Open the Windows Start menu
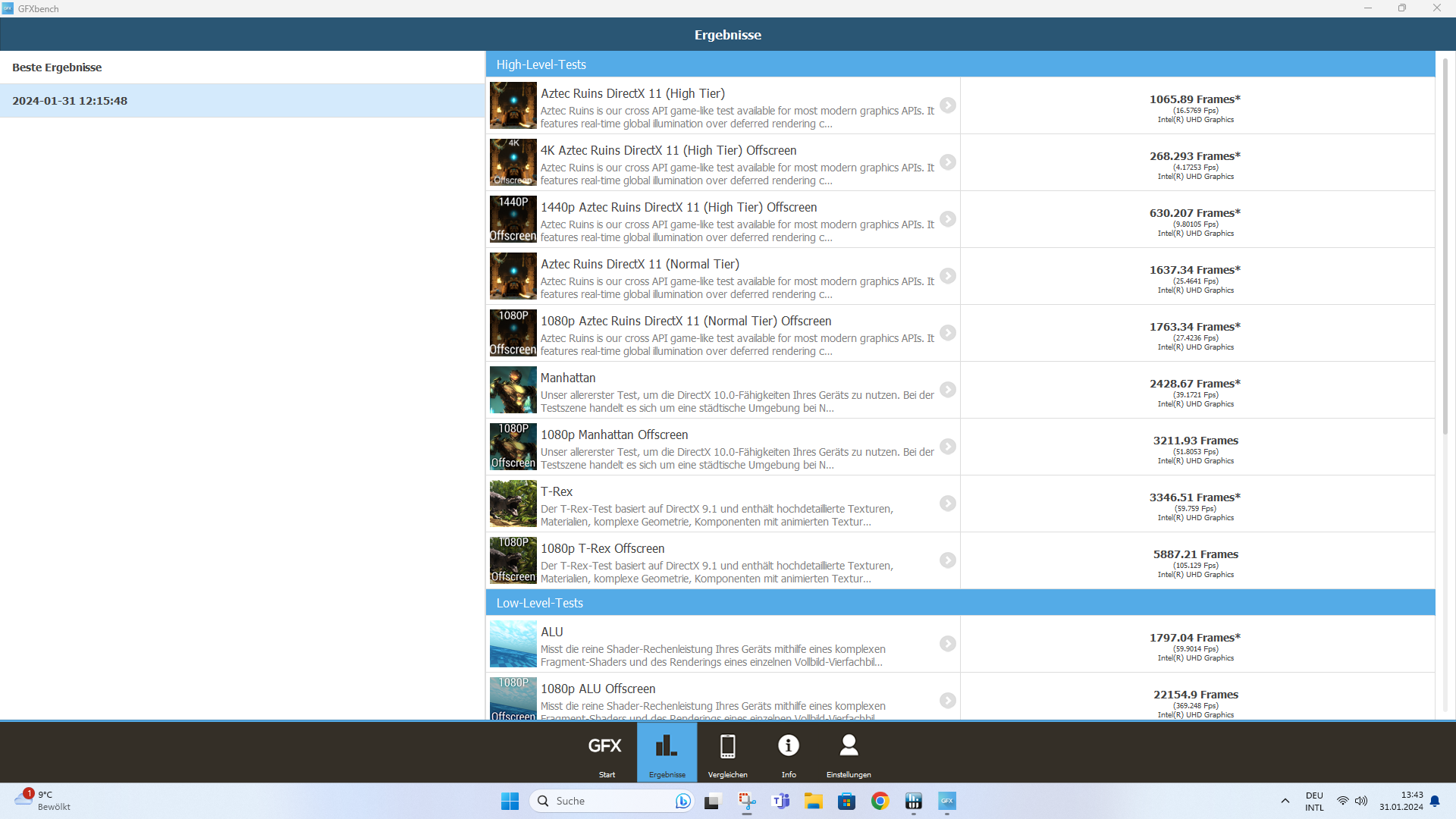This screenshot has height=819, width=1456. (510, 801)
